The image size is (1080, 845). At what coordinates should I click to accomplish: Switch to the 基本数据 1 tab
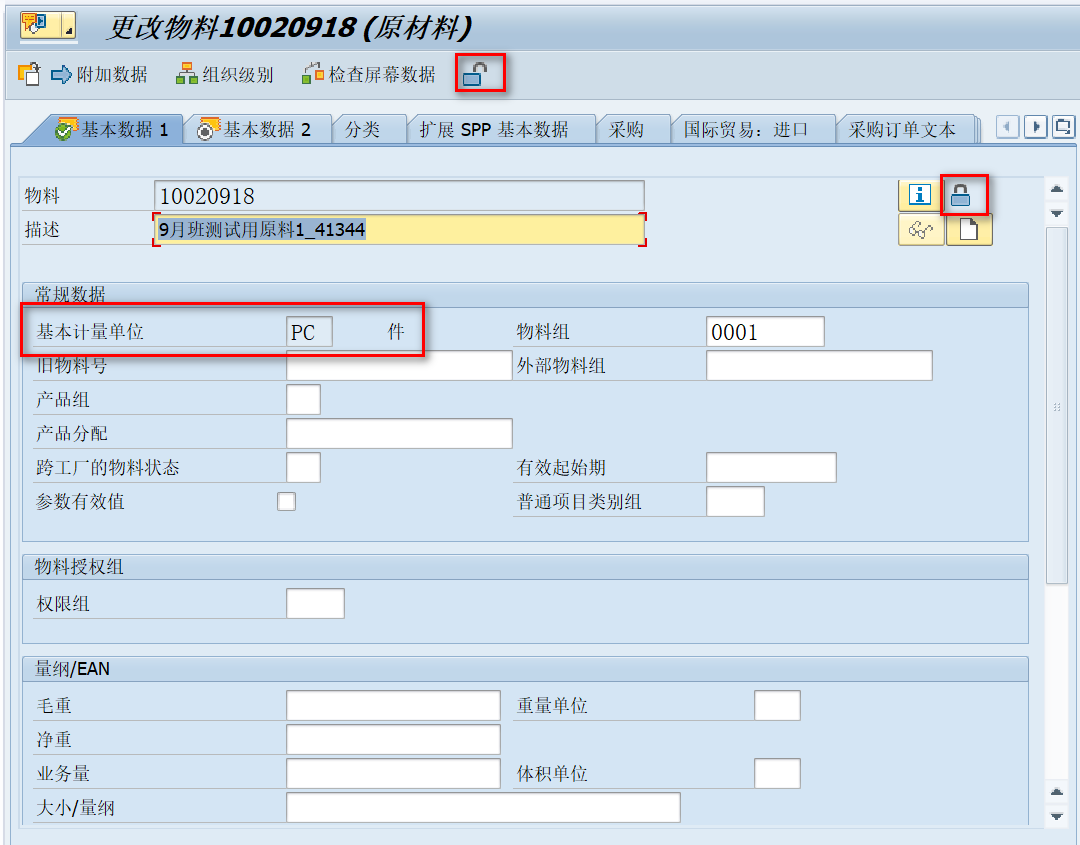pyautogui.click(x=112, y=129)
